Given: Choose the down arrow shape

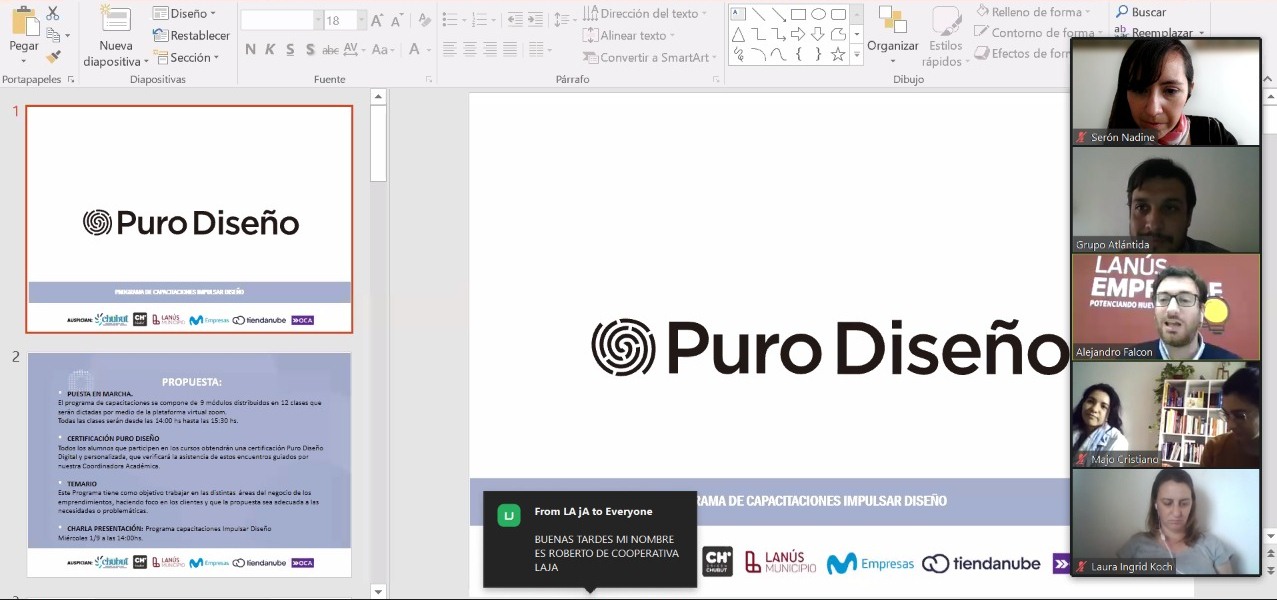Looking at the screenshot, I should click(818, 35).
